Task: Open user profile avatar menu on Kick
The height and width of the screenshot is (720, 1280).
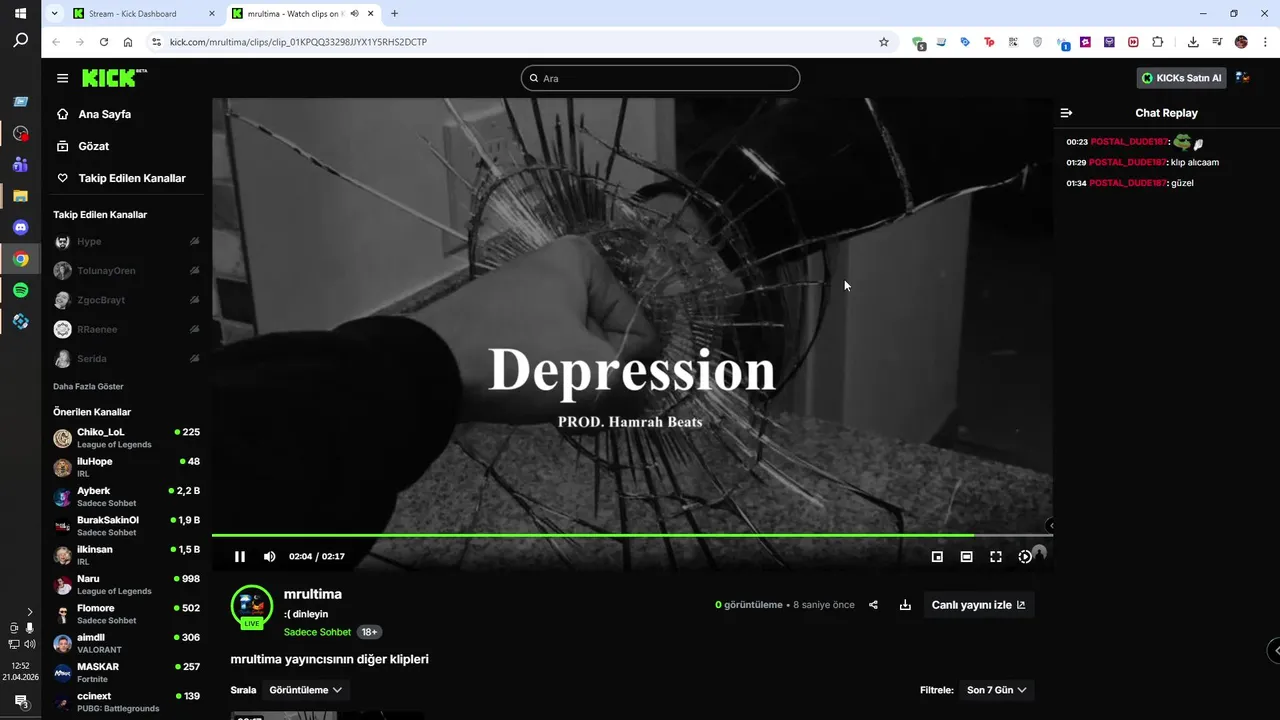Action: (1243, 78)
